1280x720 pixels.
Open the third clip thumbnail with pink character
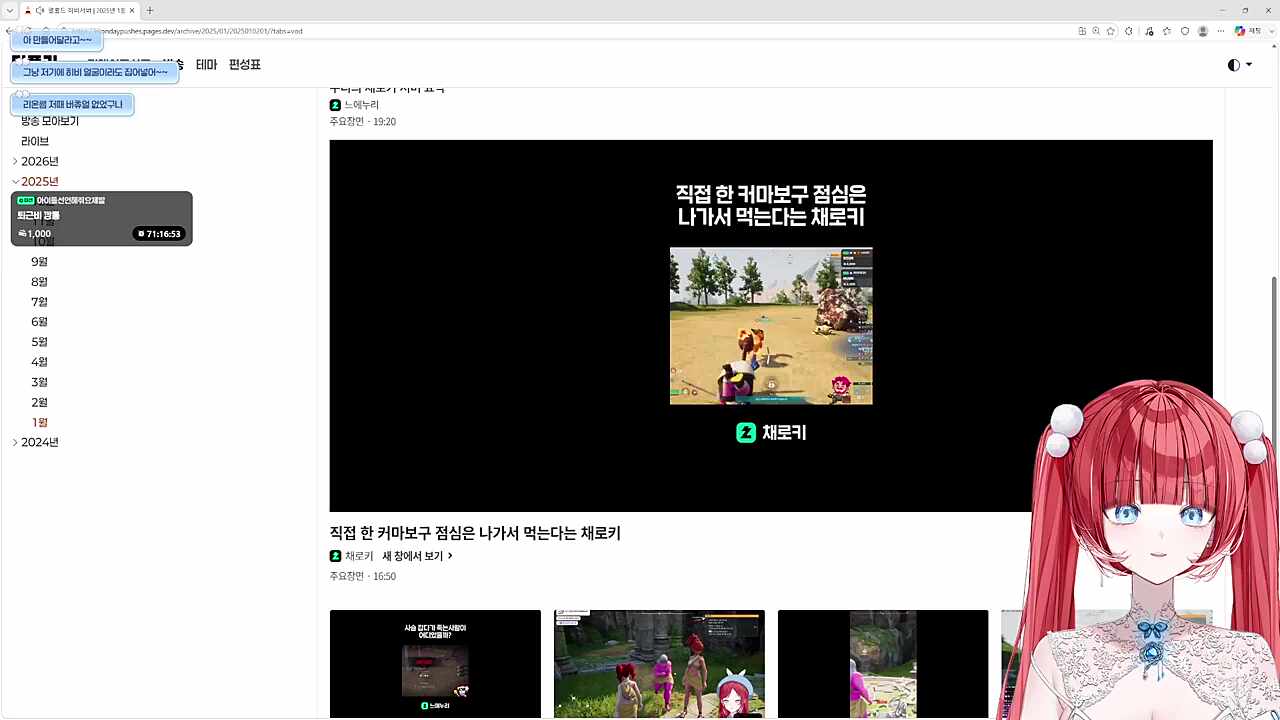pyautogui.click(x=883, y=664)
